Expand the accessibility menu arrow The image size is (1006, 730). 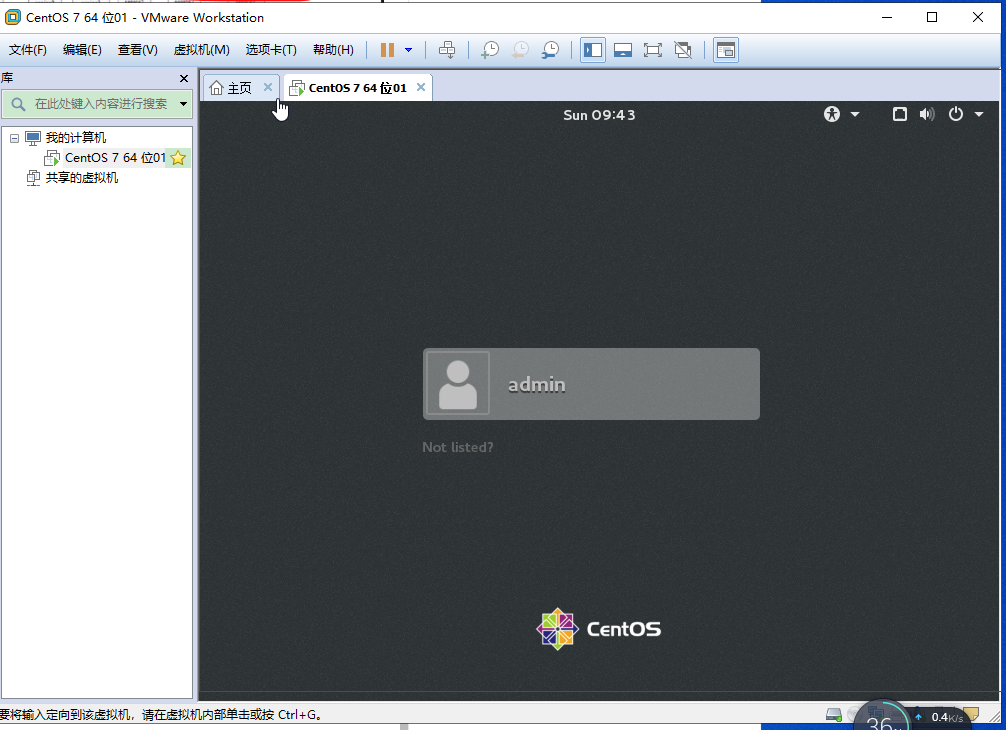click(855, 114)
